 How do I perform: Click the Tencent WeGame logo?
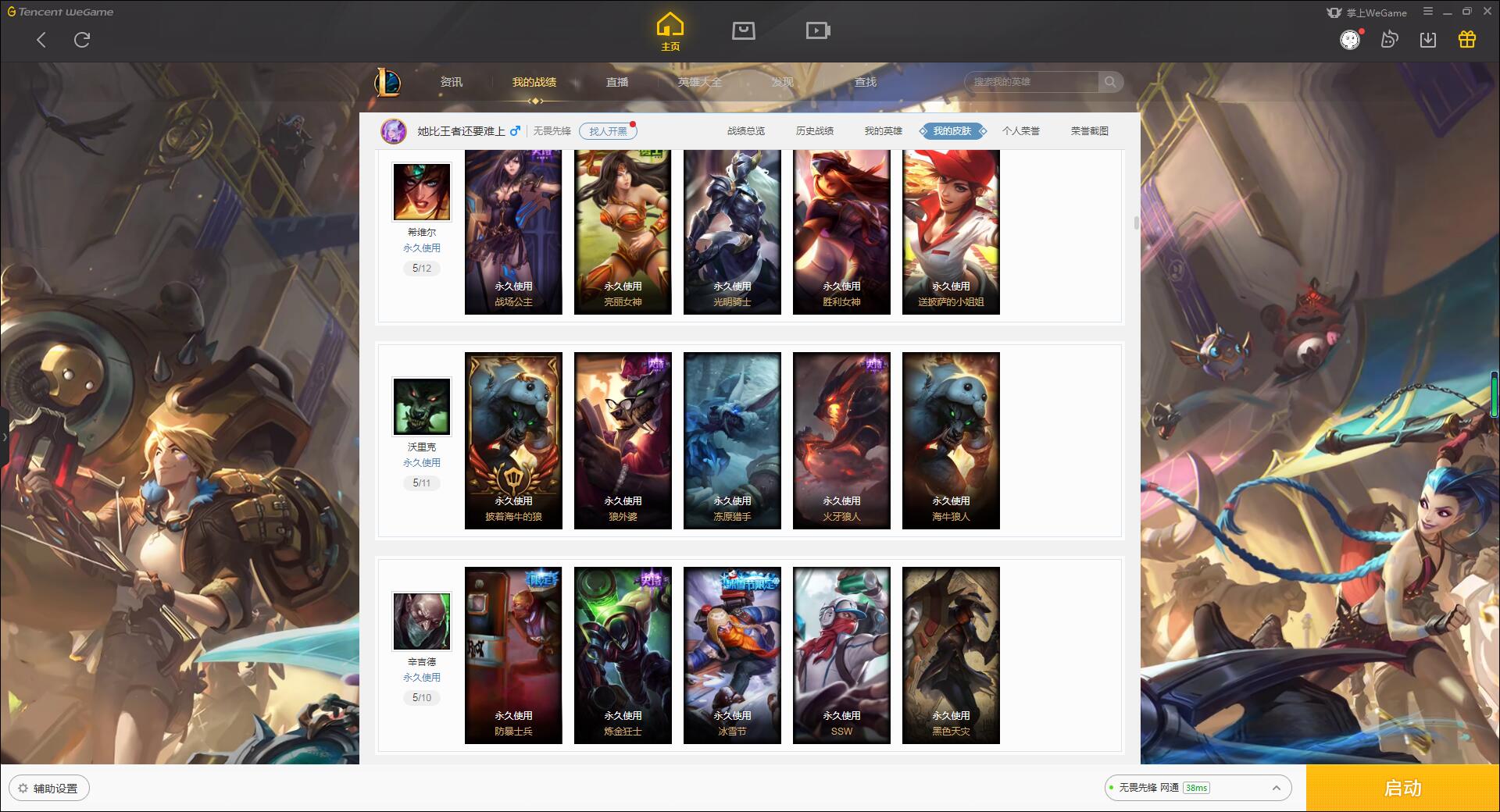point(60,12)
